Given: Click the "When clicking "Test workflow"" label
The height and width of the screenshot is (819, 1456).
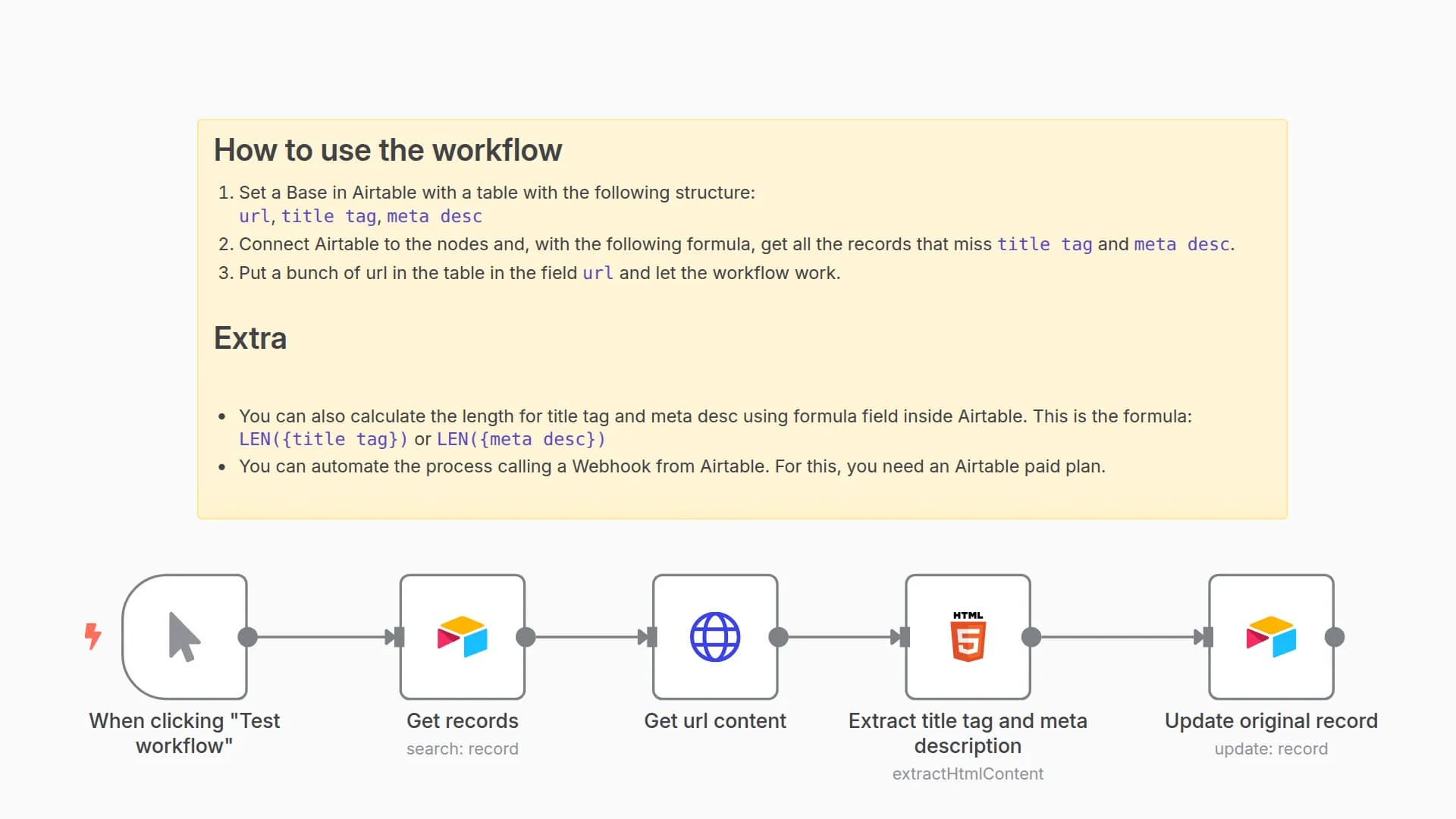Looking at the screenshot, I should pos(184,733).
